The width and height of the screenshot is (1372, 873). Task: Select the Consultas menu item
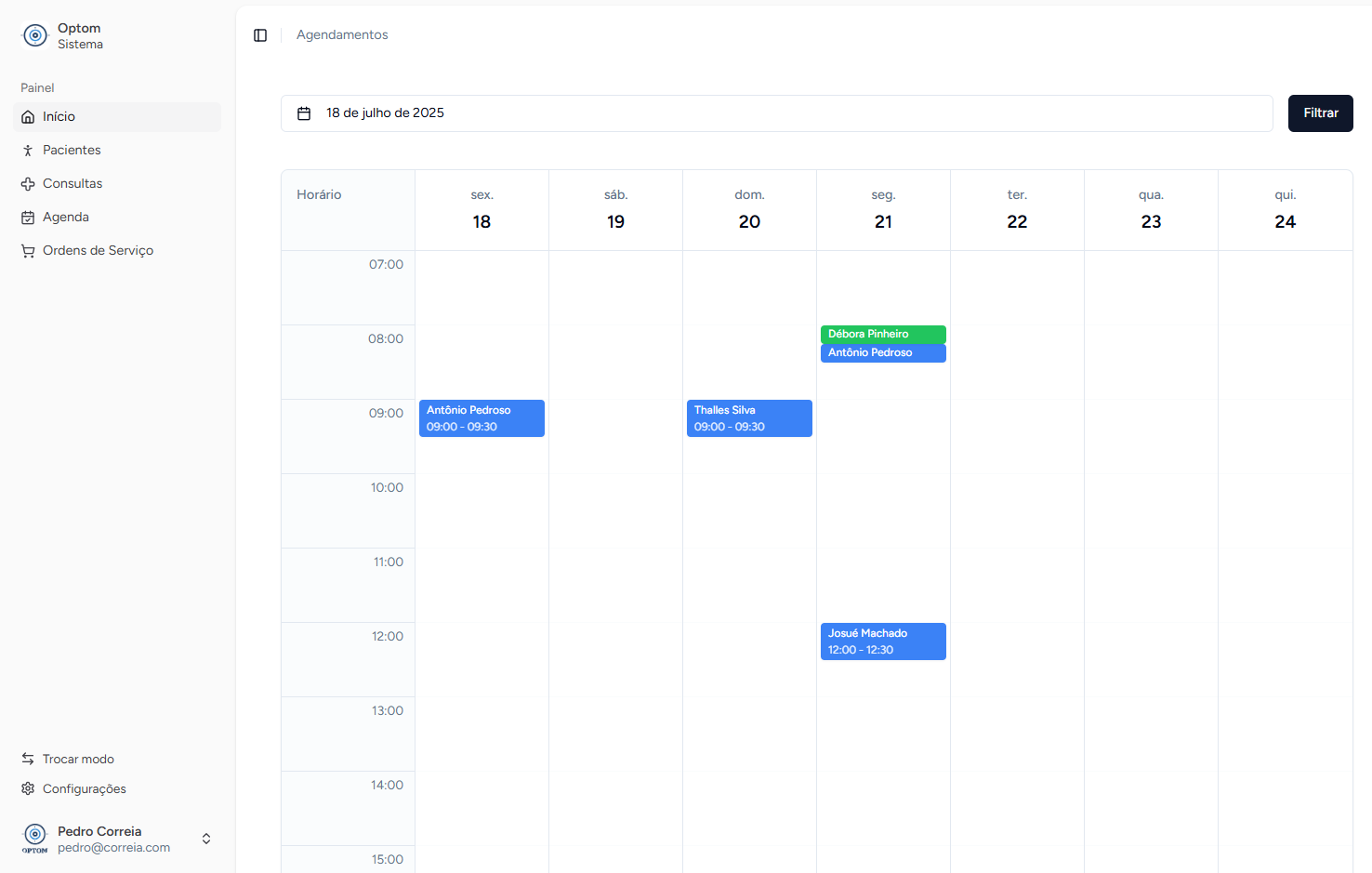(x=73, y=184)
